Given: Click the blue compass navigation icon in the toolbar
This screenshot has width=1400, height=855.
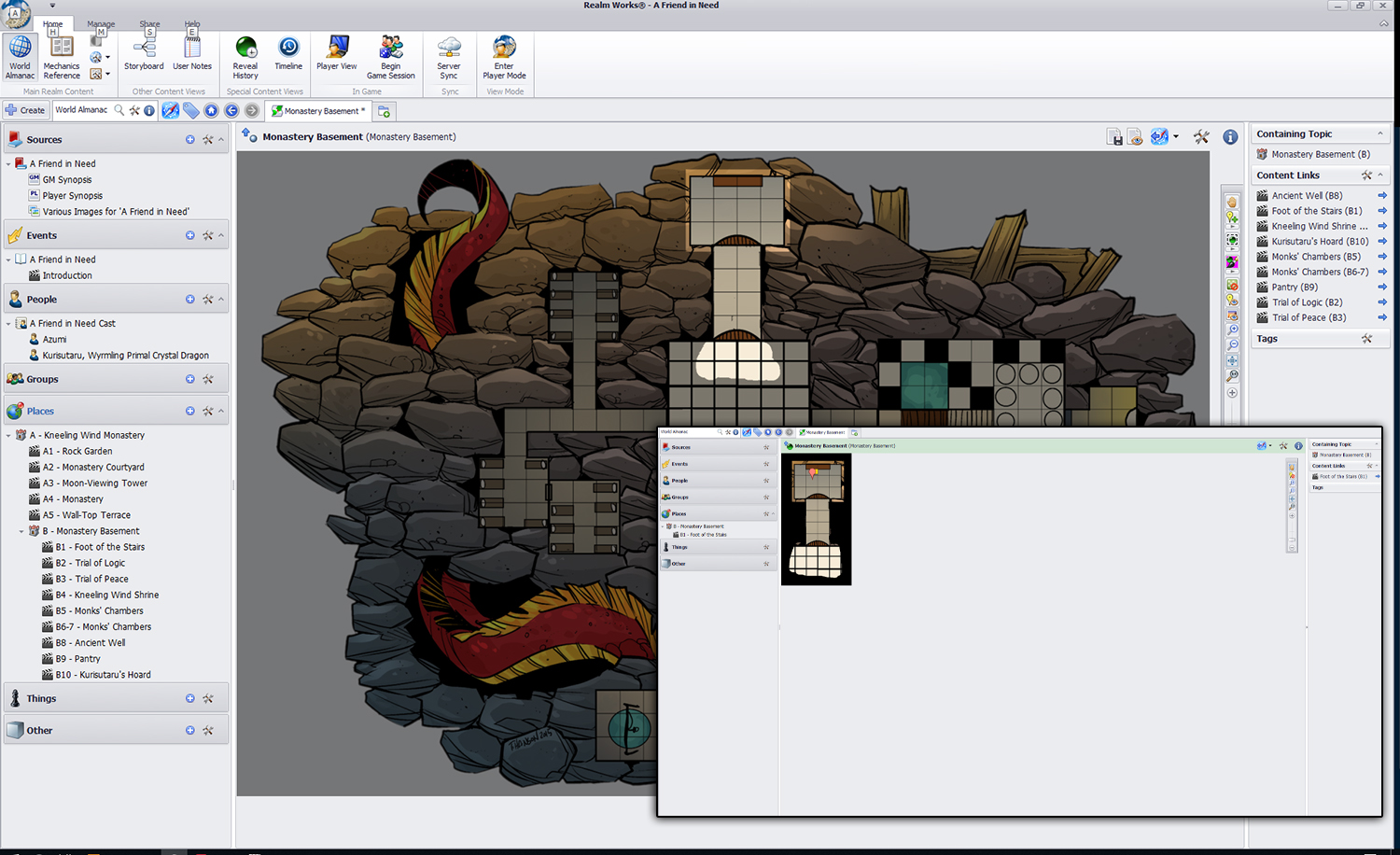Looking at the screenshot, I should tap(170, 110).
